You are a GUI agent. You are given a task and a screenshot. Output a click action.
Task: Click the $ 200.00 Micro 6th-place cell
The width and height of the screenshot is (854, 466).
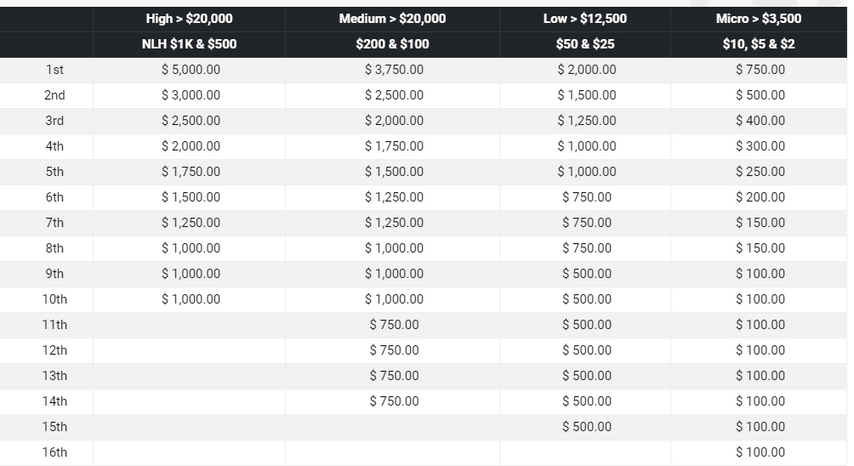760,197
